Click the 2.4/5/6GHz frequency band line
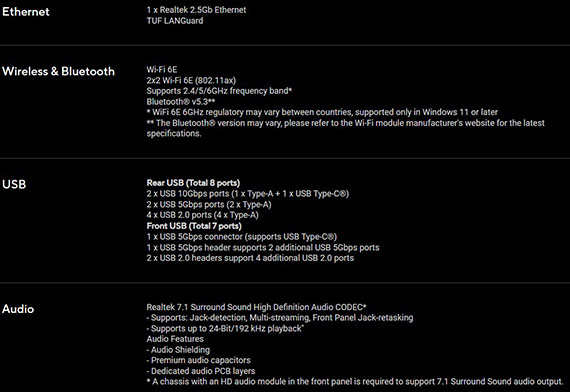 [219, 91]
